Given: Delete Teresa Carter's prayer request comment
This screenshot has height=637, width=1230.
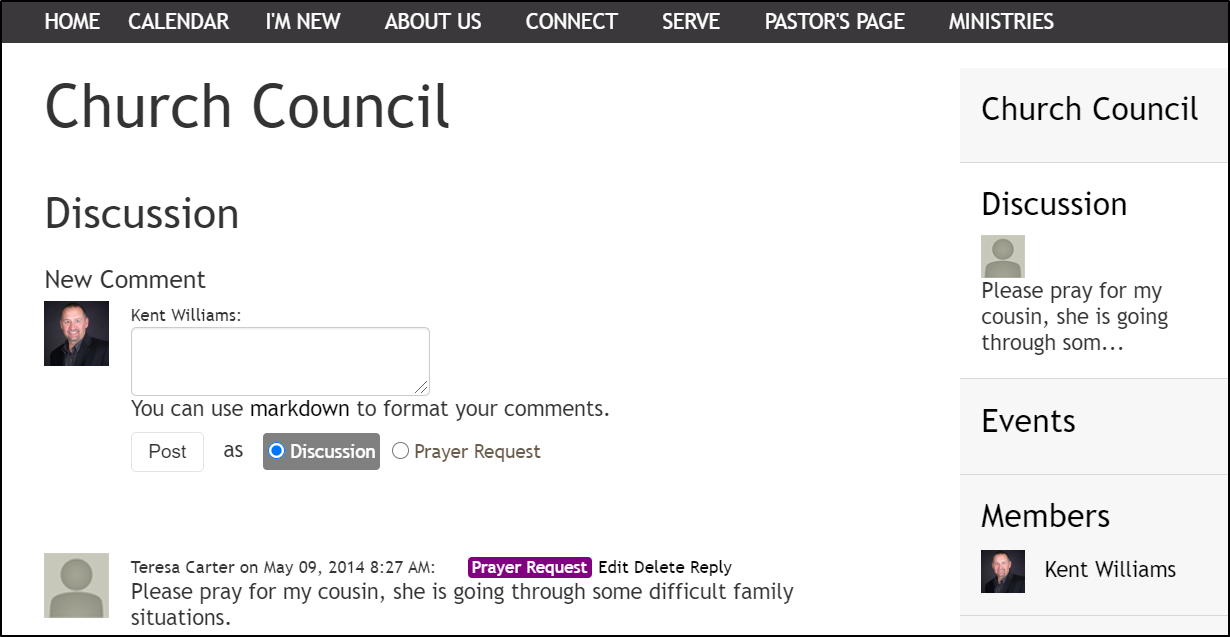Looking at the screenshot, I should point(659,567).
